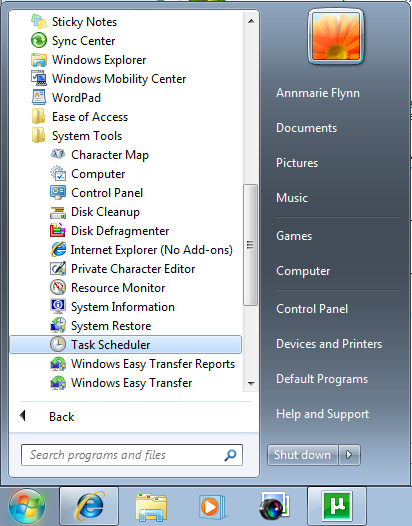Click the search magnifier icon
This screenshot has width=412, height=526.
coord(230,455)
